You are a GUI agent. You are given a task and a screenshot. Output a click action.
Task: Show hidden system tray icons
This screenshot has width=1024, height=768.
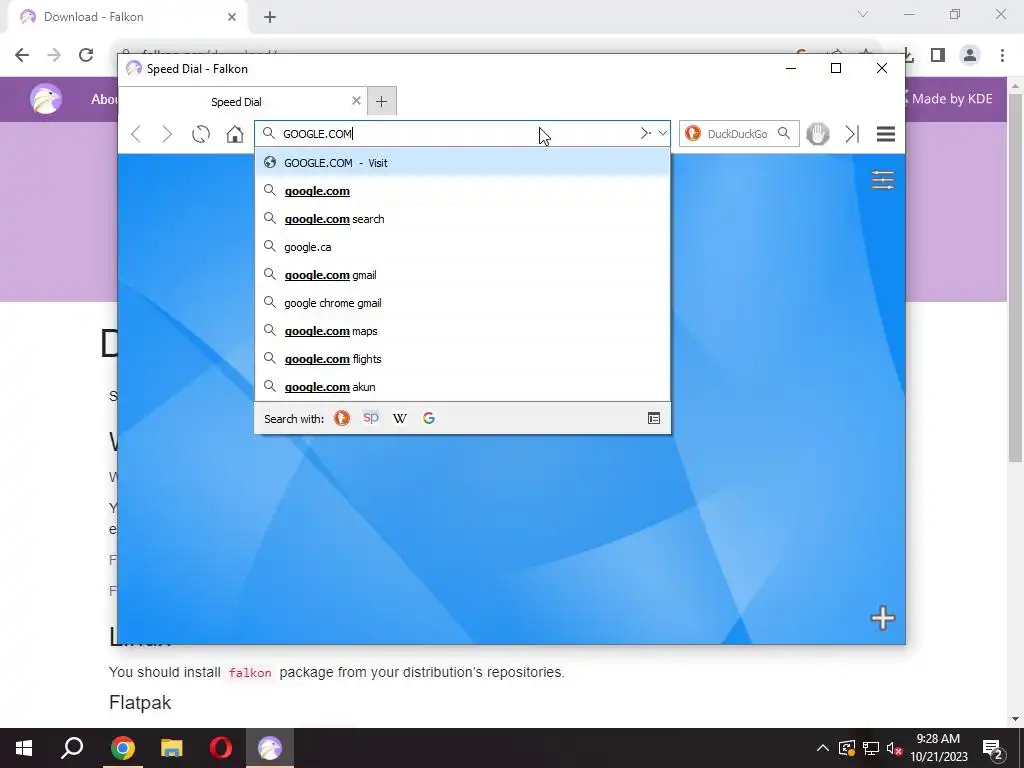pos(823,748)
